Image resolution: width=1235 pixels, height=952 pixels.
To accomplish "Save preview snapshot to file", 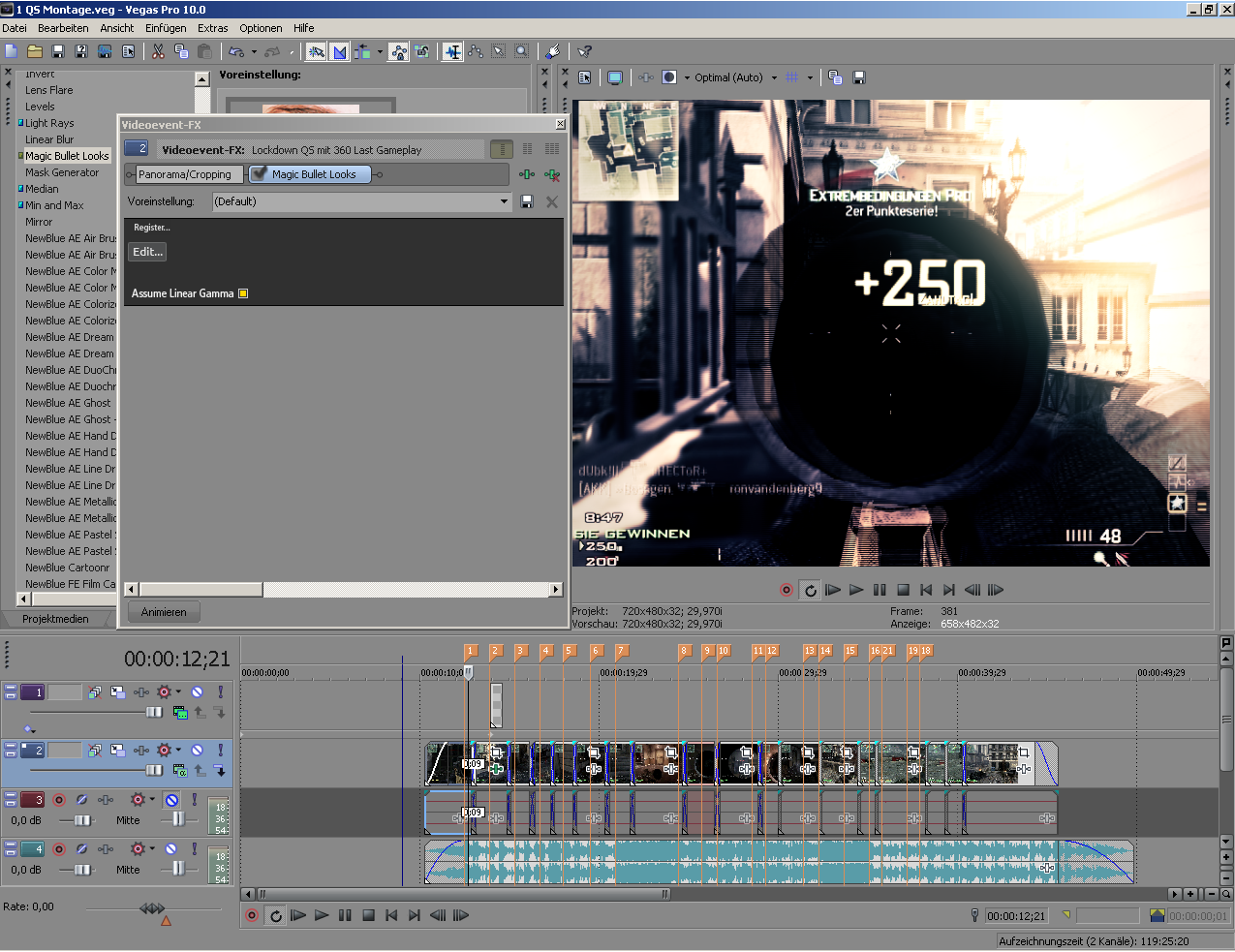I will (858, 77).
